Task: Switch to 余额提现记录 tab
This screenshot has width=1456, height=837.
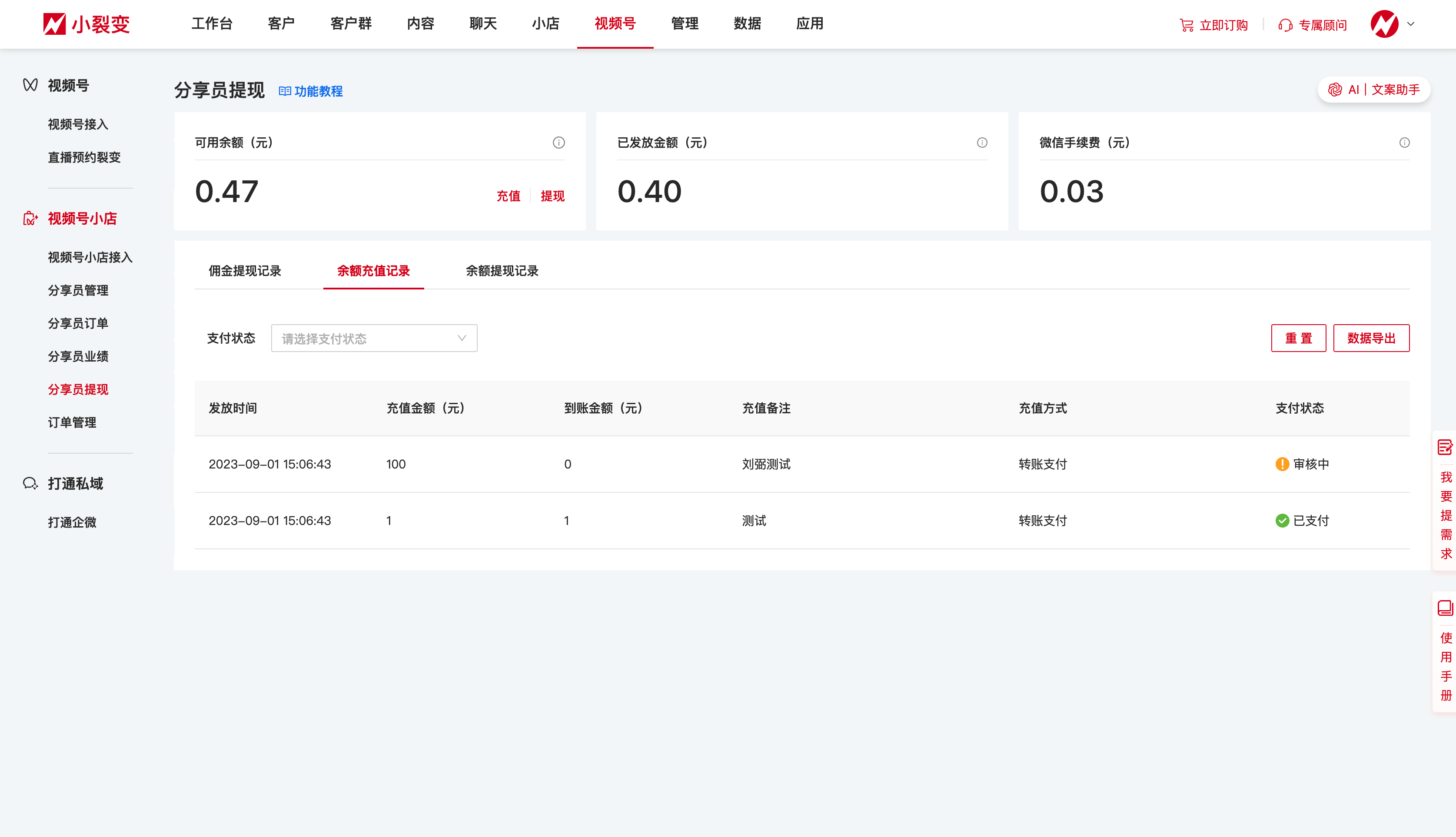Action: pos(502,271)
